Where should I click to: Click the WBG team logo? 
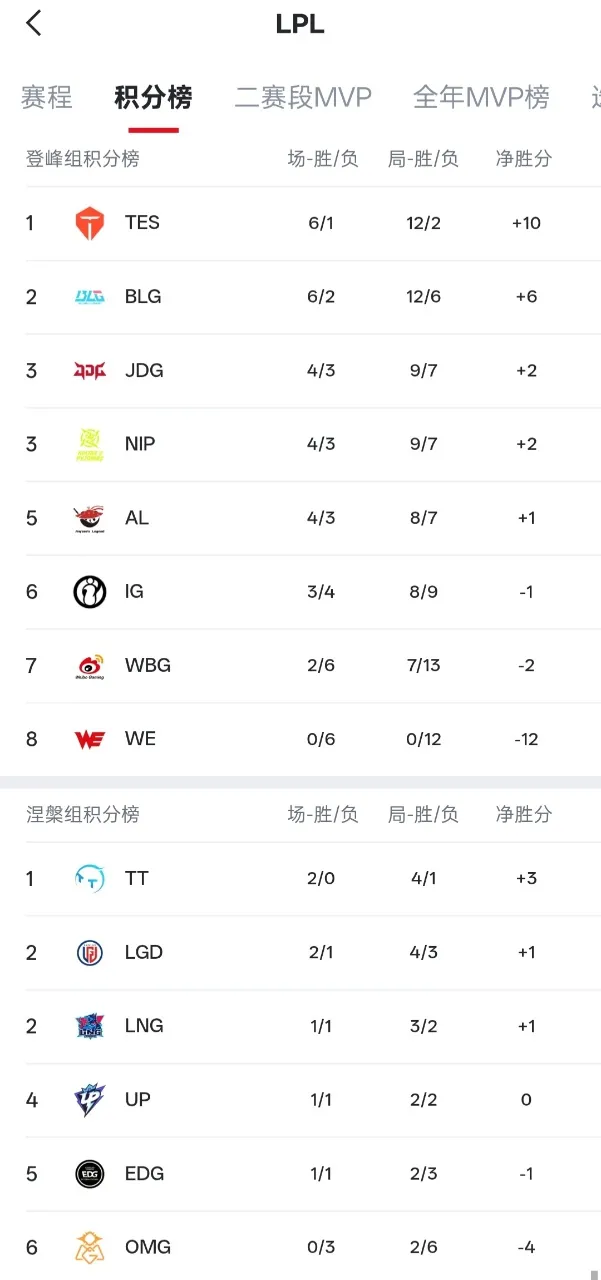pos(89,666)
